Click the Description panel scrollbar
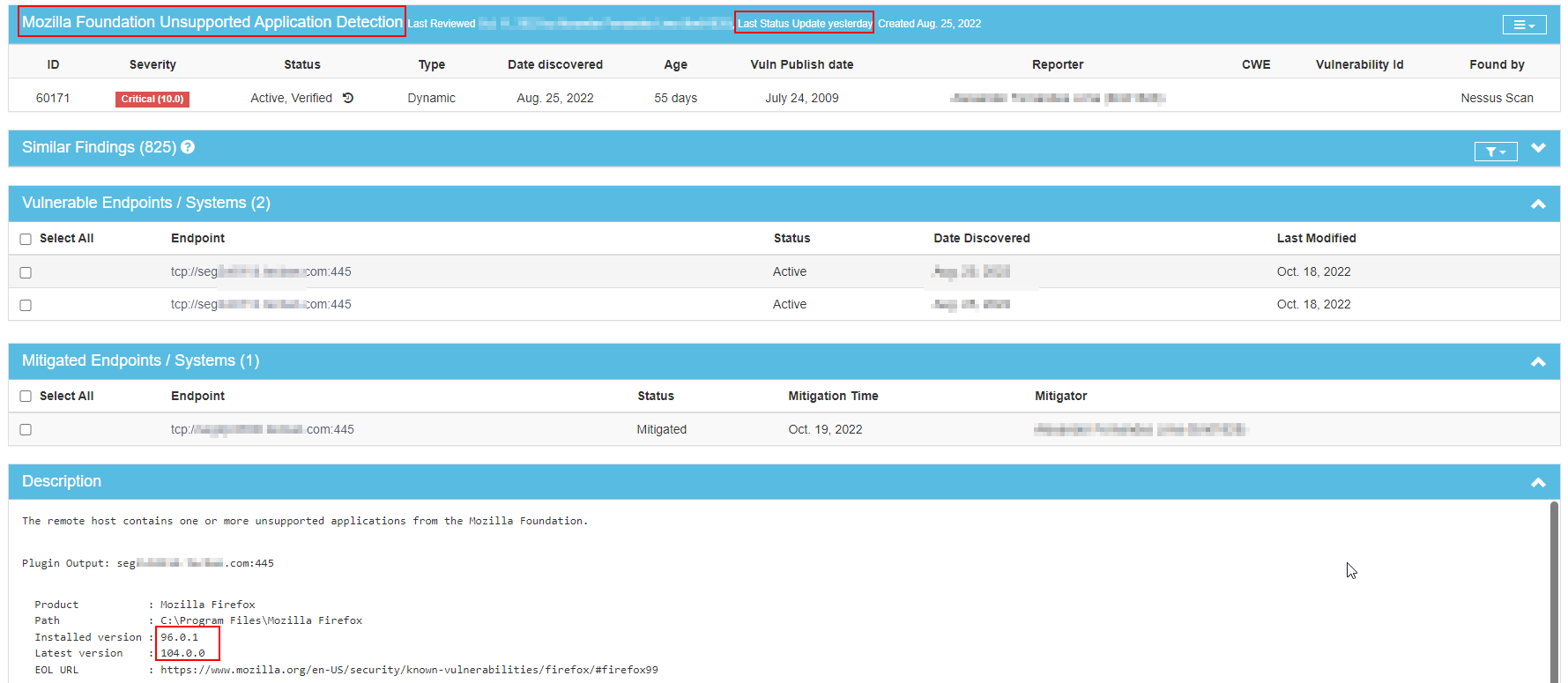 [x=1554, y=590]
